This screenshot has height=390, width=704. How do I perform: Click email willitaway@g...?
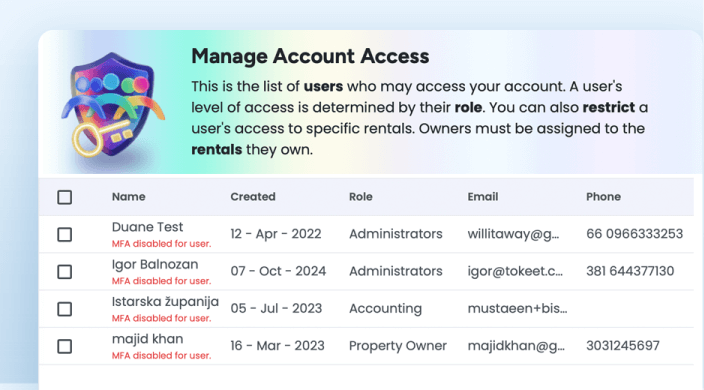[513, 234]
